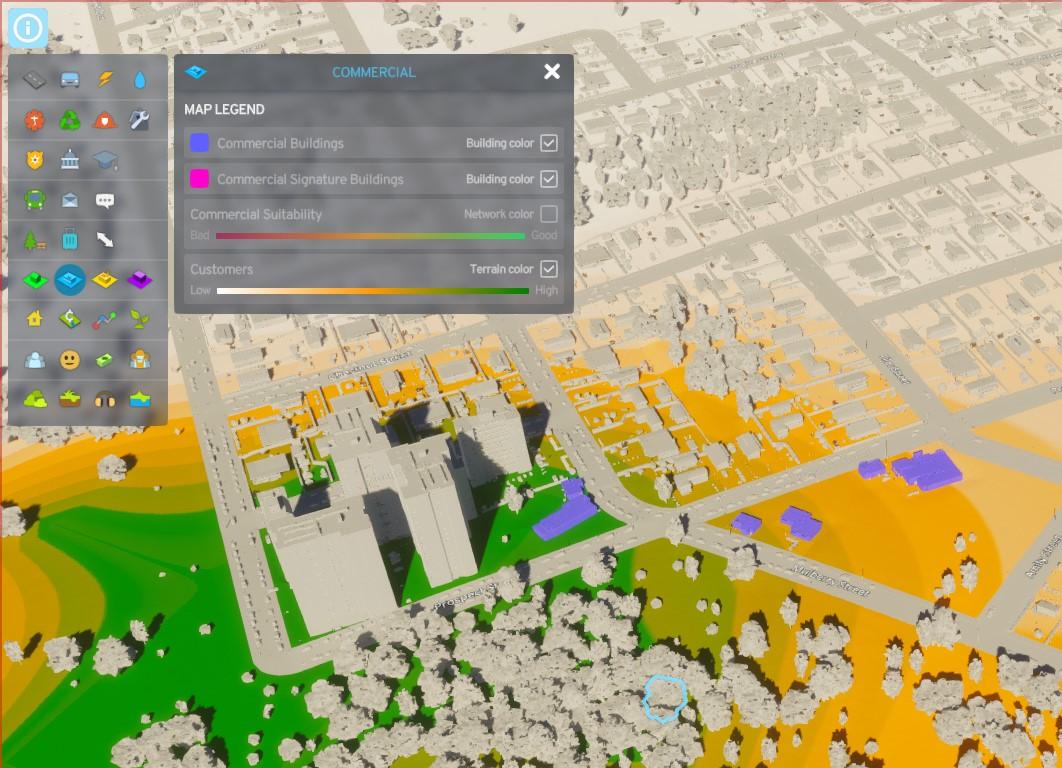Disable Customers terrain color checkbox
Screen dimensions: 1062x768
pos(548,269)
